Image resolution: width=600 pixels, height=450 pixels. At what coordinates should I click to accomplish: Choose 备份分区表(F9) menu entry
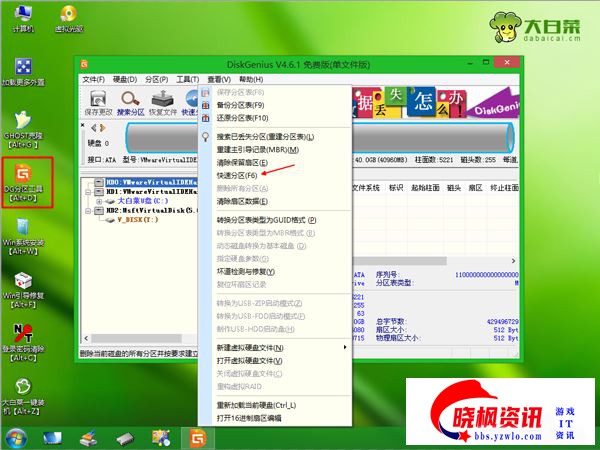(240, 105)
